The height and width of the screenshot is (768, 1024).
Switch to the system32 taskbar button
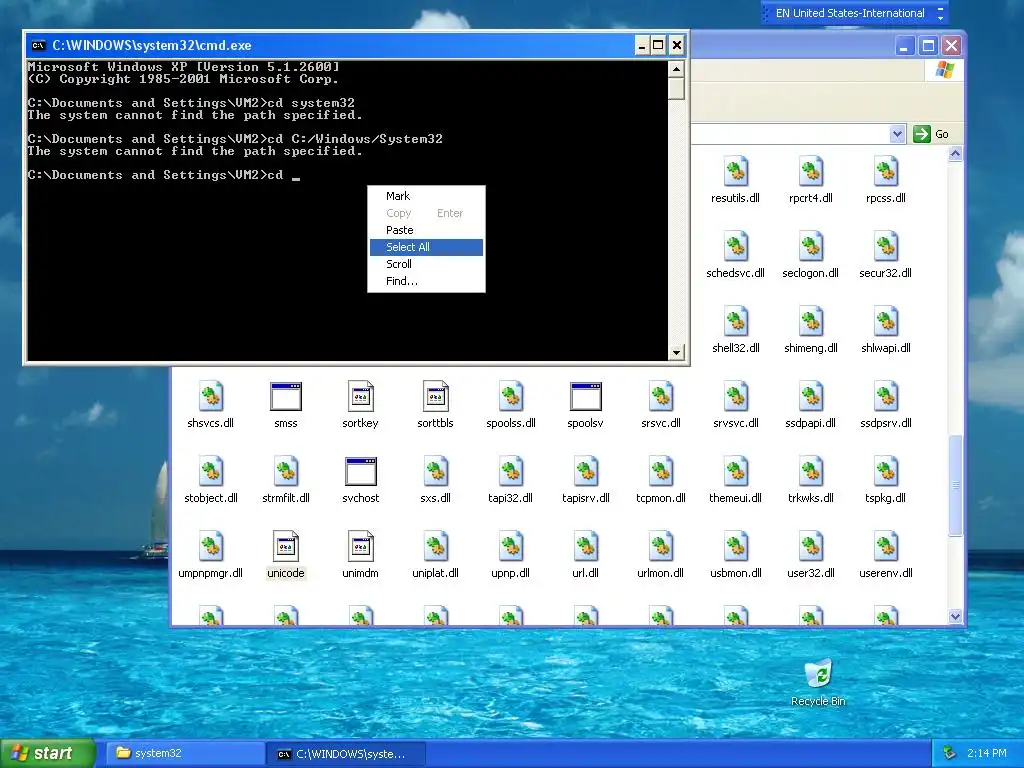point(185,754)
